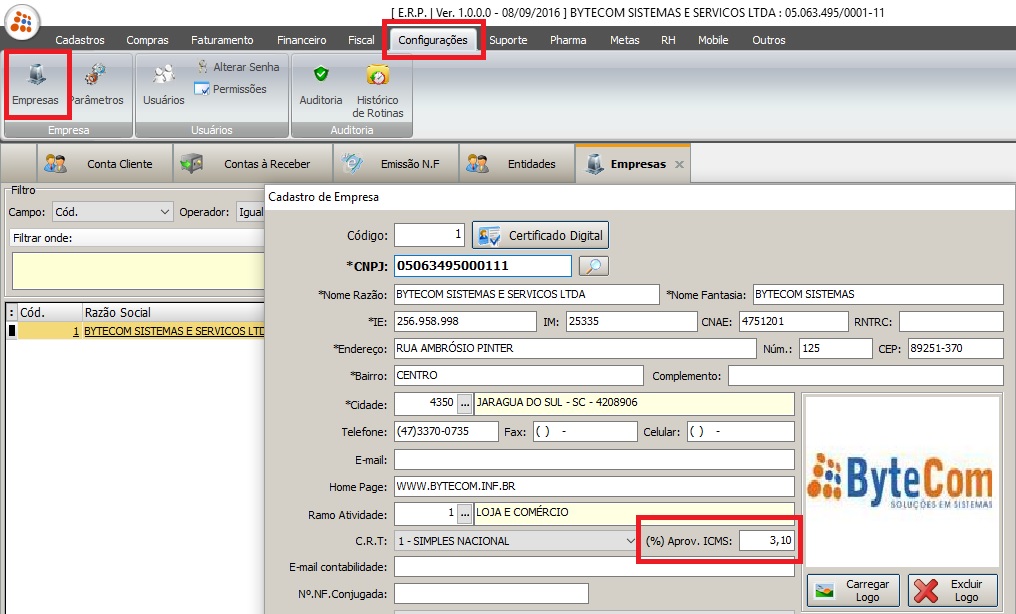This screenshot has height=614, width=1016.
Task: Open the Auditoria shield icon
Action: (x=321, y=85)
